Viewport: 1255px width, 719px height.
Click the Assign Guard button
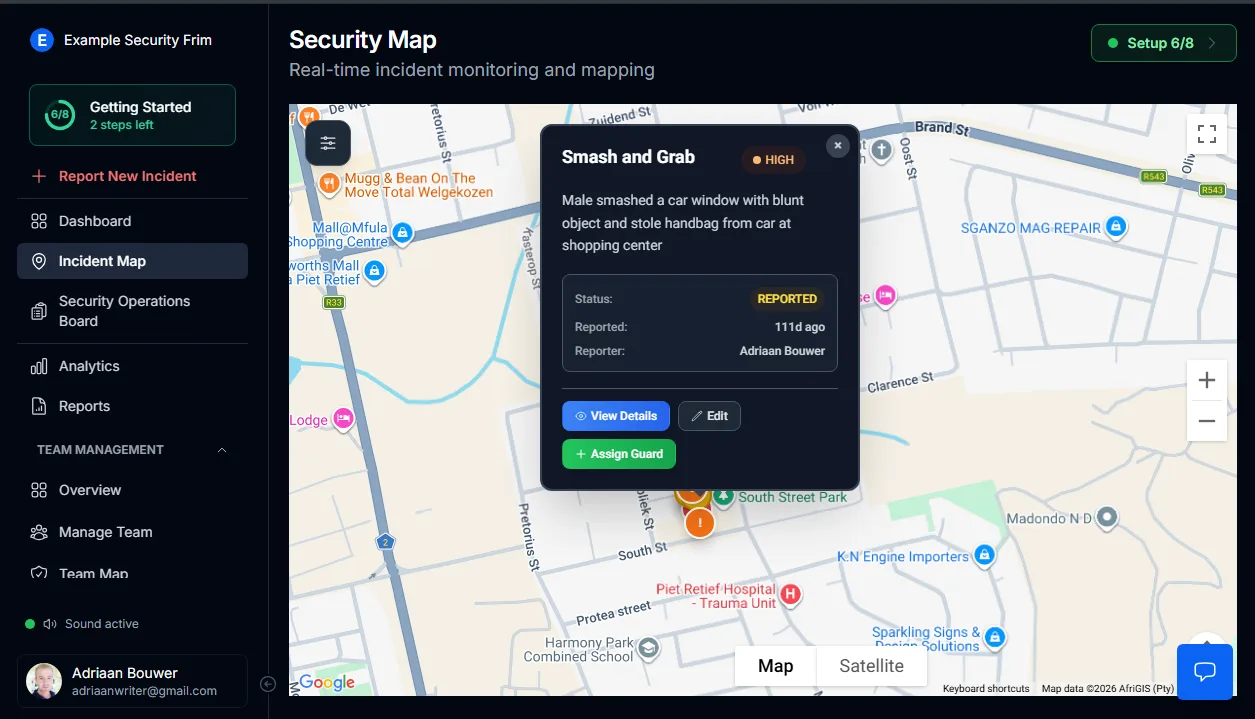tap(618, 453)
